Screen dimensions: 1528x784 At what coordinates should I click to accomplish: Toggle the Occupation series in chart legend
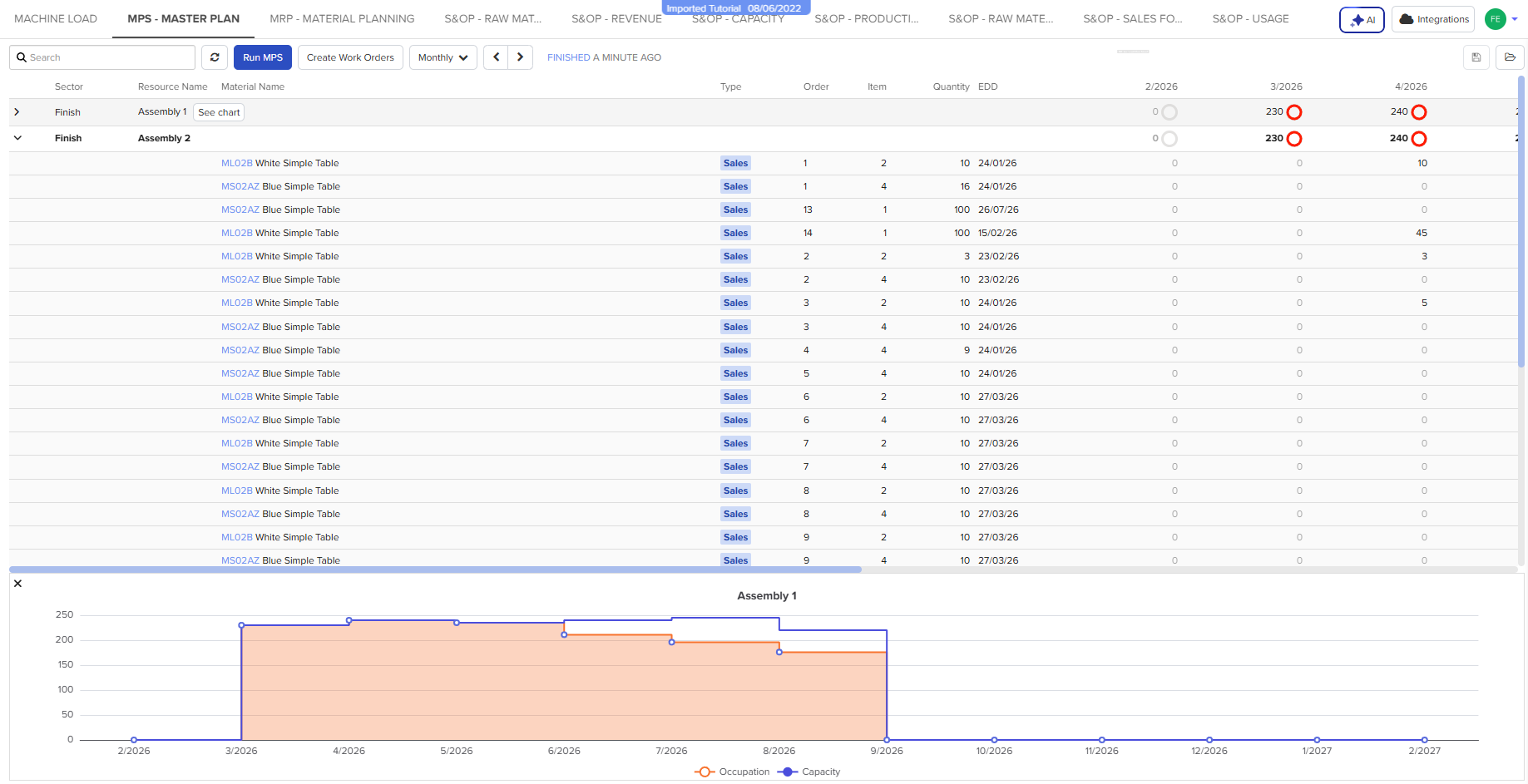tap(733, 772)
